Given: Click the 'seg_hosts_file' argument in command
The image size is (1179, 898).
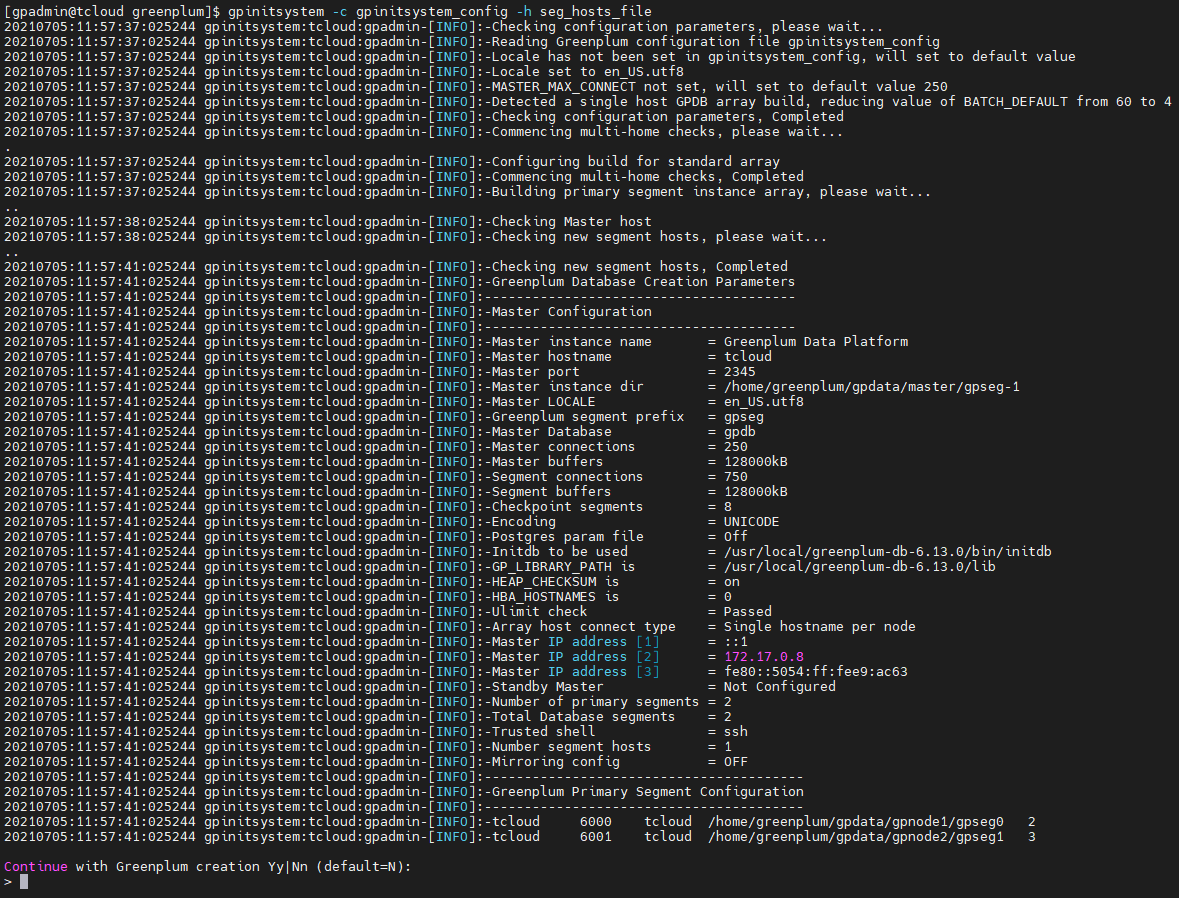Looking at the screenshot, I should click(x=596, y=11).
